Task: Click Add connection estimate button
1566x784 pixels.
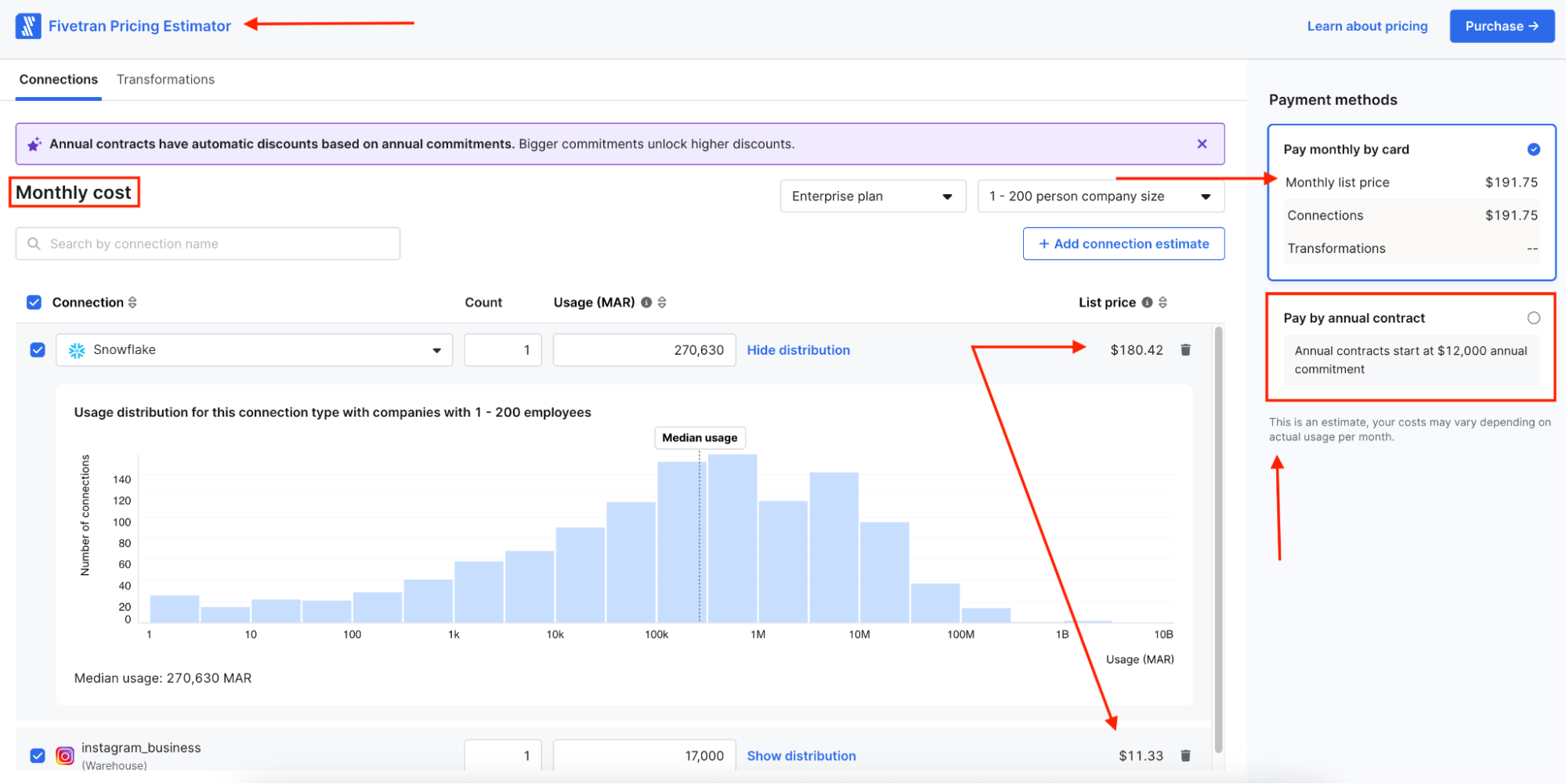Action: pyautogui.click(x=1123, y=244)
